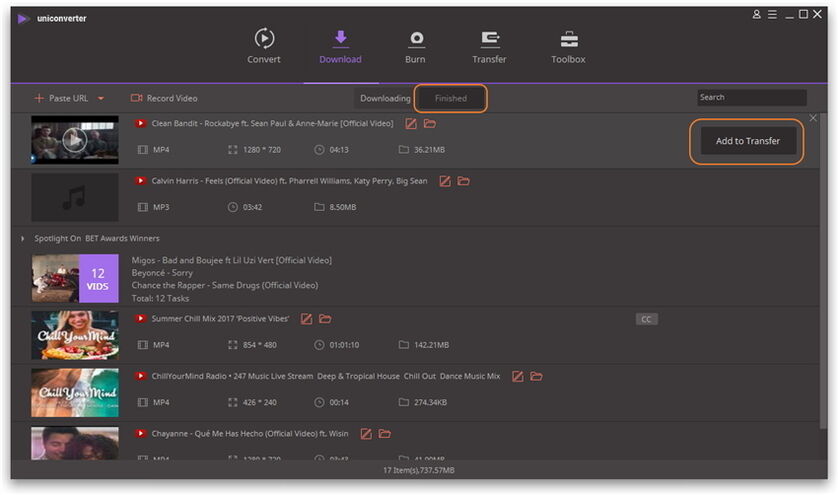Collapse the Spotlight On BET Awards group
The width and height of the screenshot is (838, 495).
(x=23, y=239)
